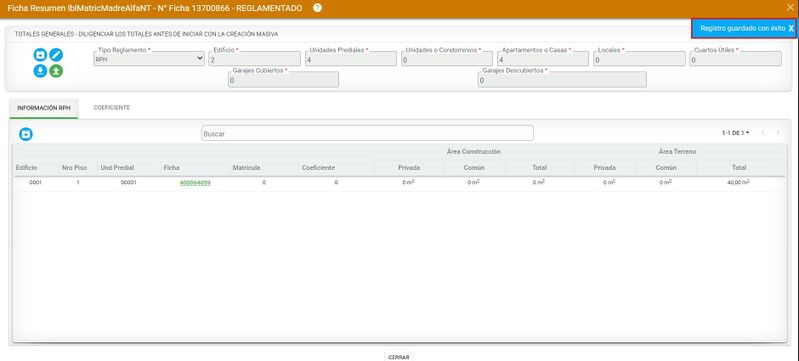The width and height of the screenshot is (799, 361).
Task: Close the Ficha Resumen dialog with top X
Action: coord(790,8)
